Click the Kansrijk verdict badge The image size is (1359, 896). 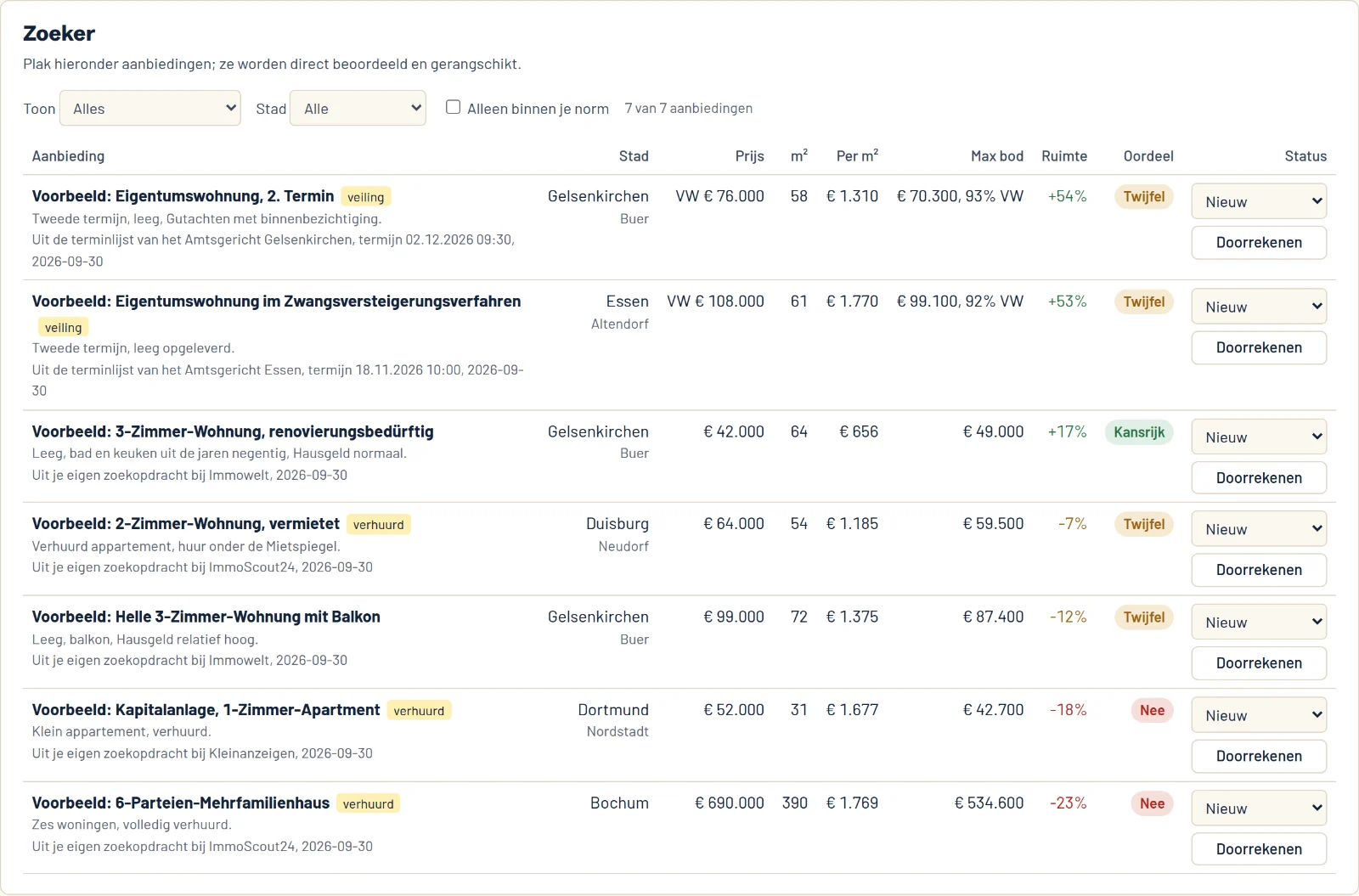pos(1139,432)
